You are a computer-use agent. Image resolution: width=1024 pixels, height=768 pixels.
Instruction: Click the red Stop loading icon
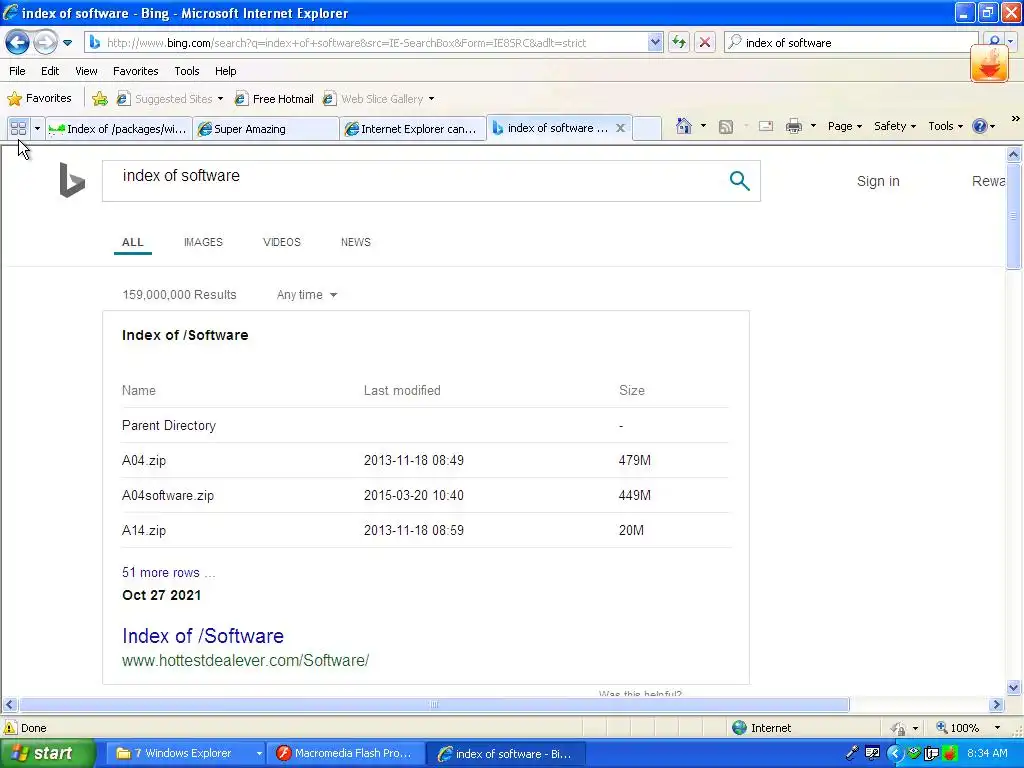click(x=705, y=43)
